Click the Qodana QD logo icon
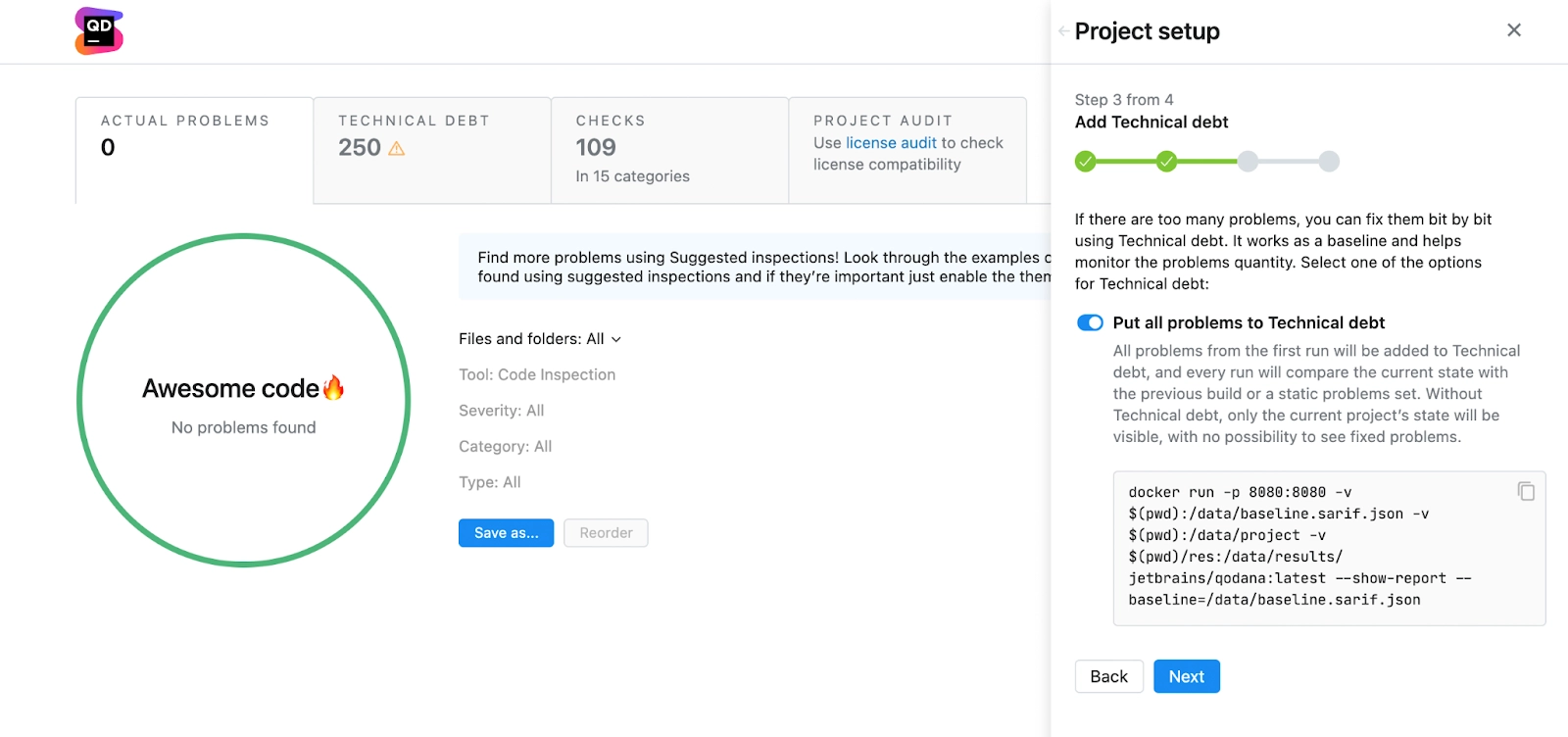Viewport: 1568px width, 737px height. tap(99, 31)
